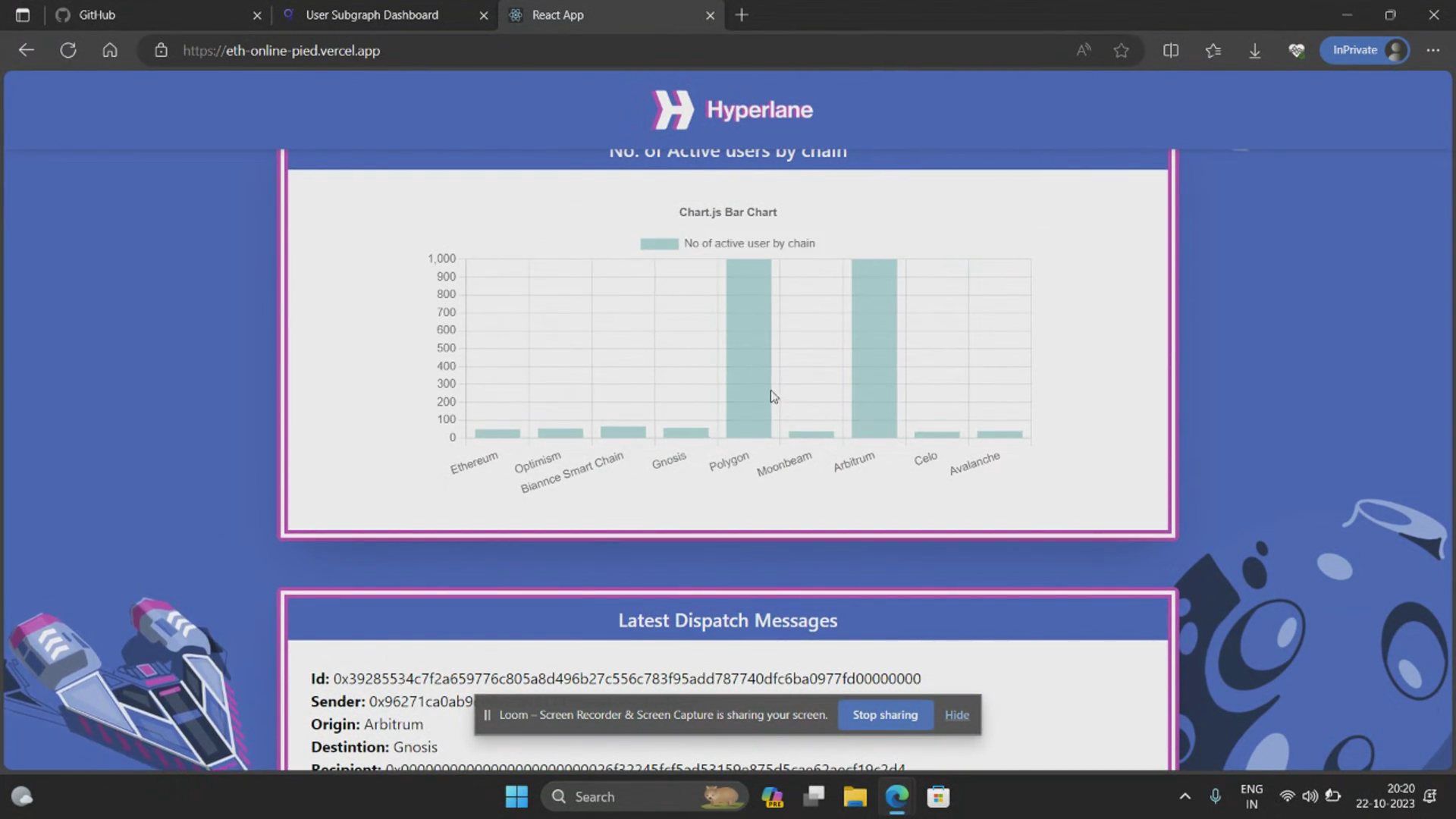
Task: Click the taskbar Search box
Action: coord(645,796)
